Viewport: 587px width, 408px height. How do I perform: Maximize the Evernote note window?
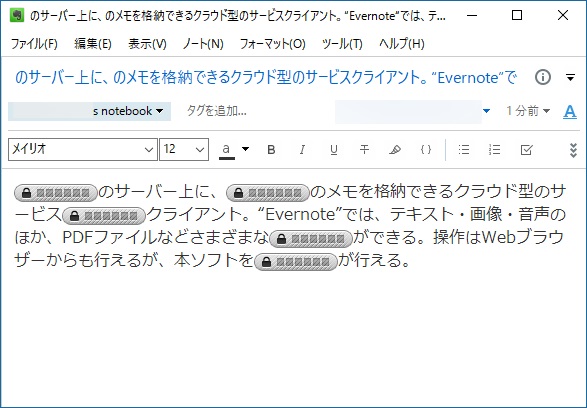(x=517, y=15)
